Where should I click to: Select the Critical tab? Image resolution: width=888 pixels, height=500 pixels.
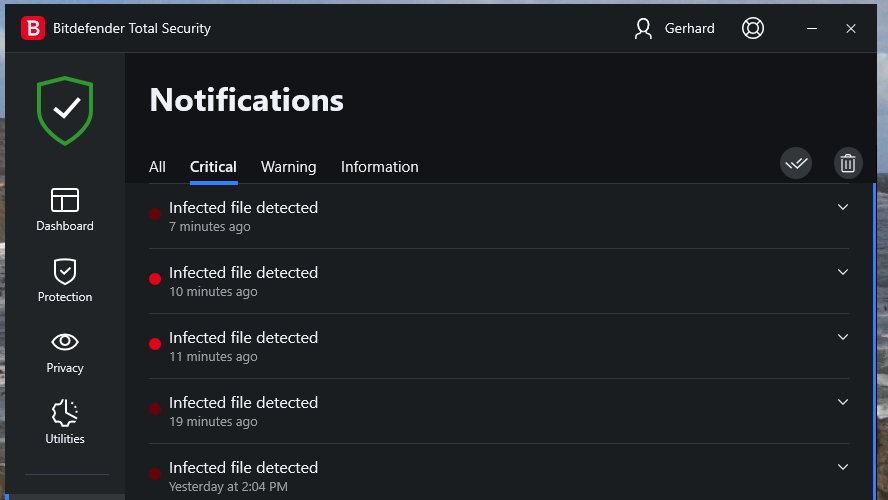pos(213,167)
